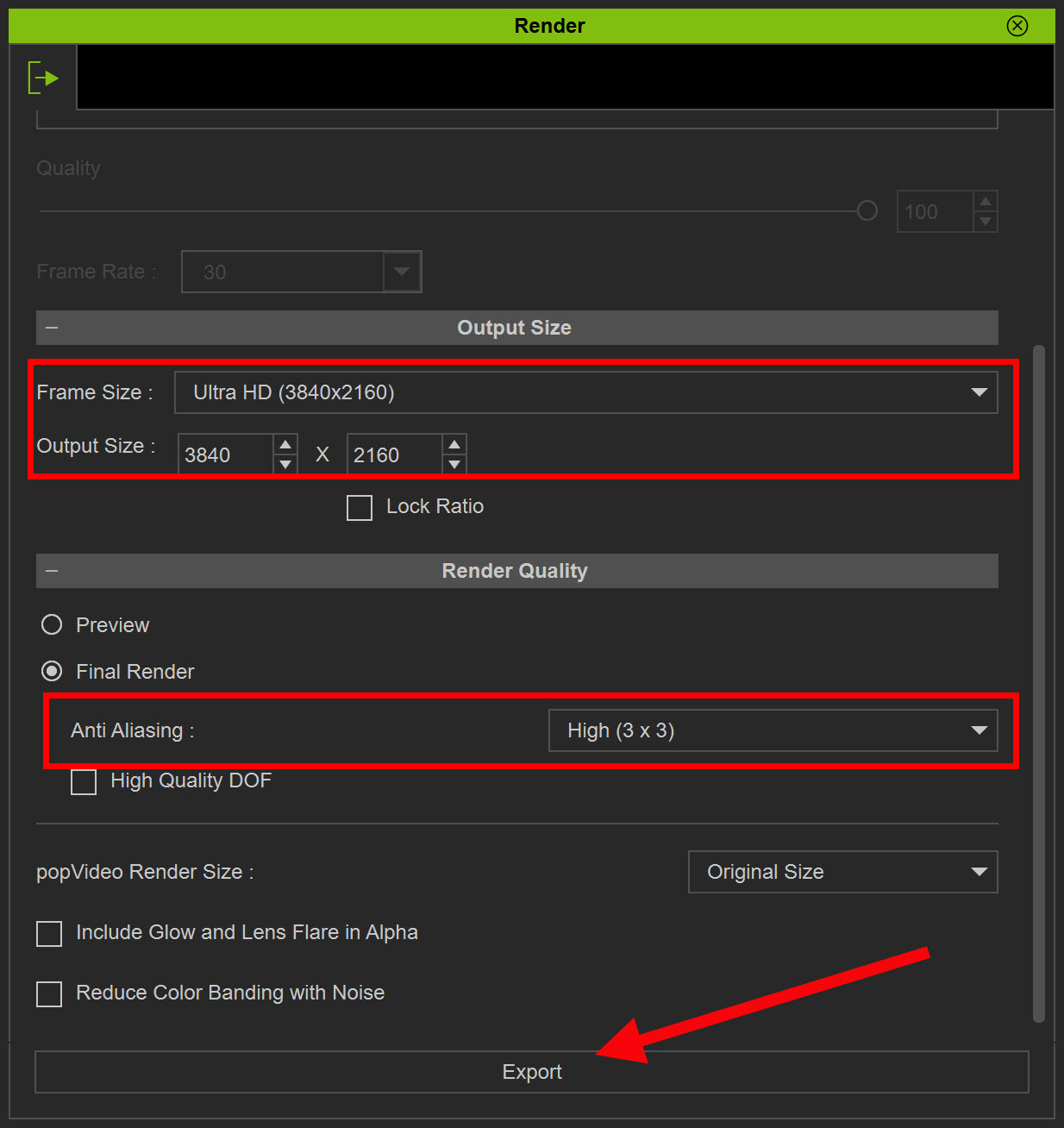The height and width of the screenshot is (1128, 1064).
Task: Close the Render dialog
Action: (x=1017, y=26)
